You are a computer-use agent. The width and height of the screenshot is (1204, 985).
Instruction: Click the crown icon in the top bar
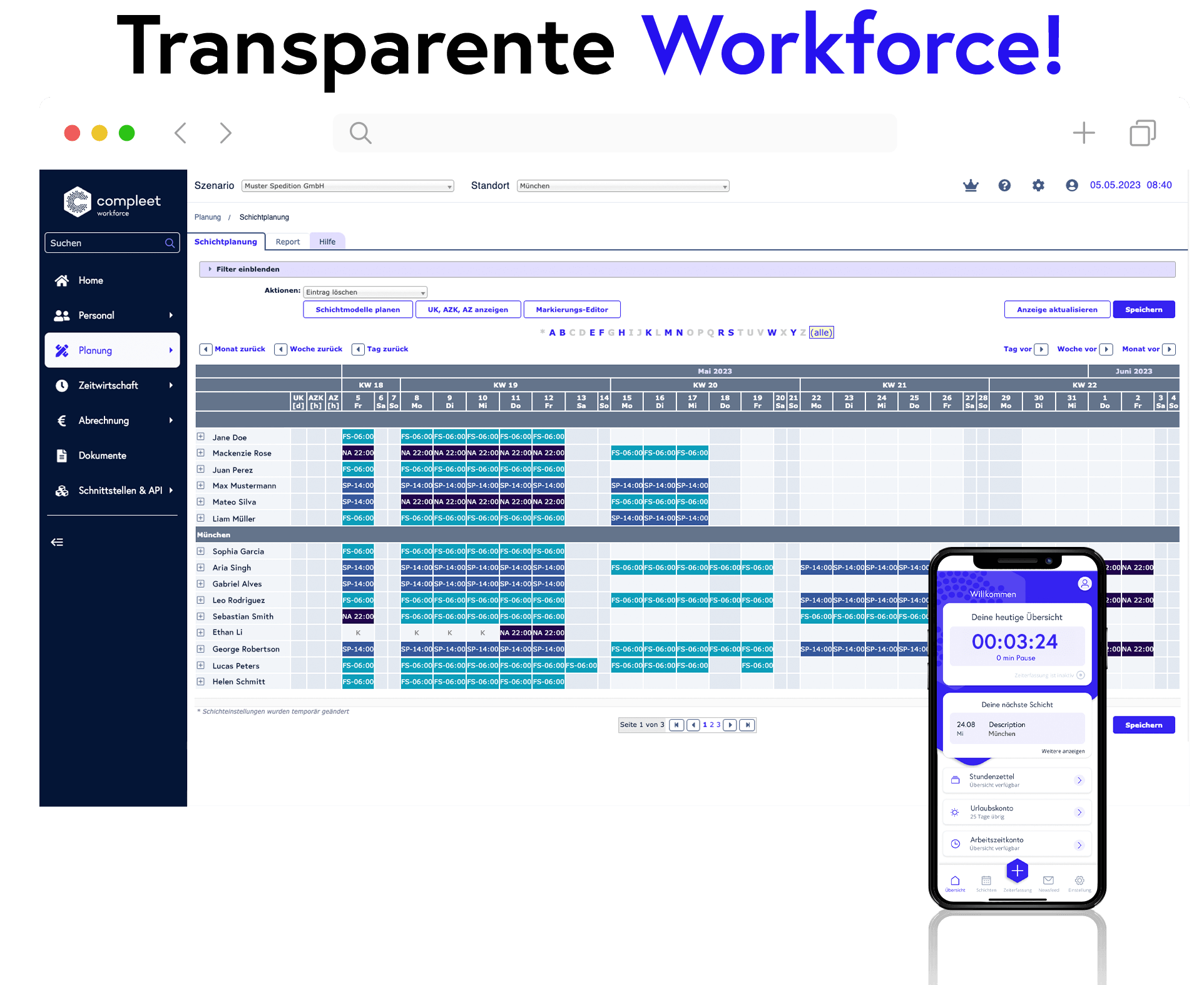tap(971, 185)
